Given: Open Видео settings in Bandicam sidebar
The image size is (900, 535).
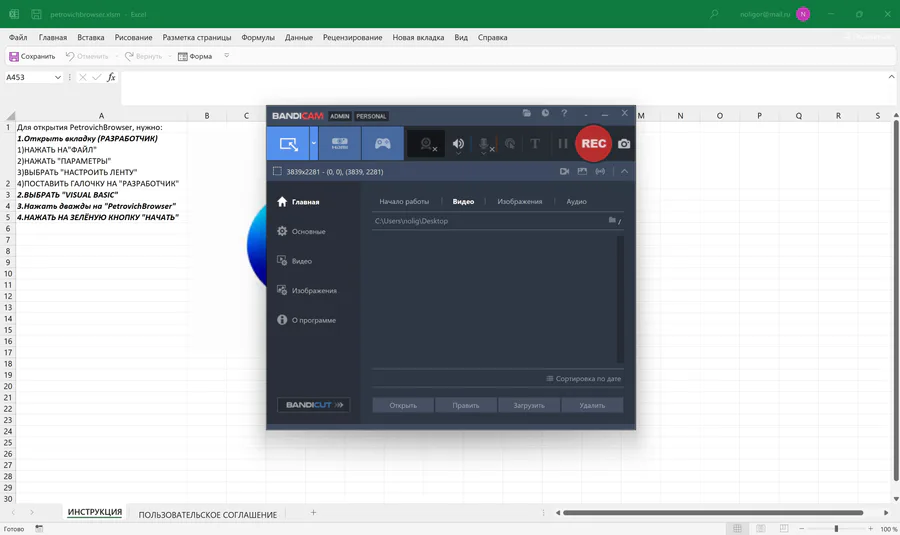Looking at the screenshot, I should point(294,261).
